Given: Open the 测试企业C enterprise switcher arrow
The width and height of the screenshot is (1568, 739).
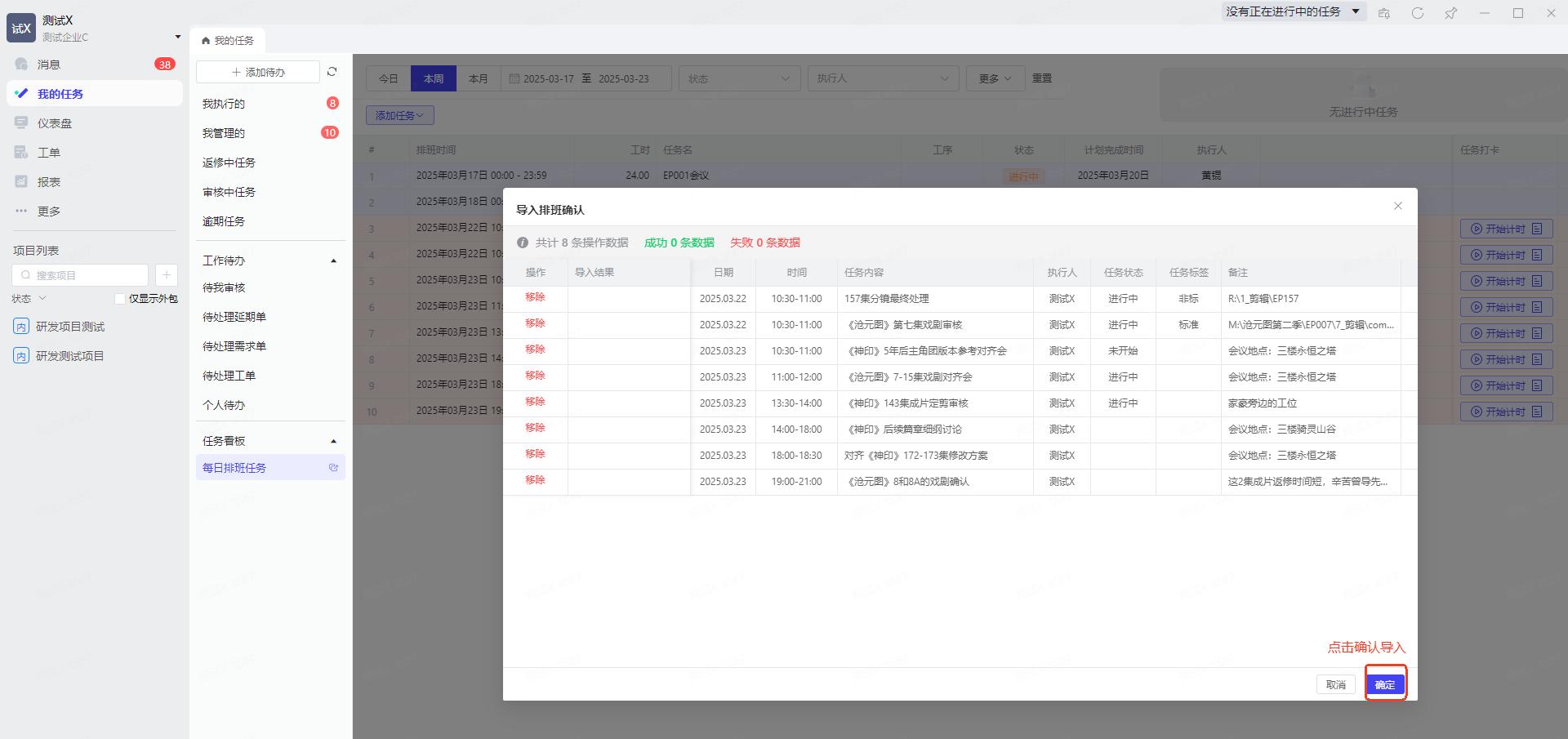Looking at the screenshot, I should (177, 37).
